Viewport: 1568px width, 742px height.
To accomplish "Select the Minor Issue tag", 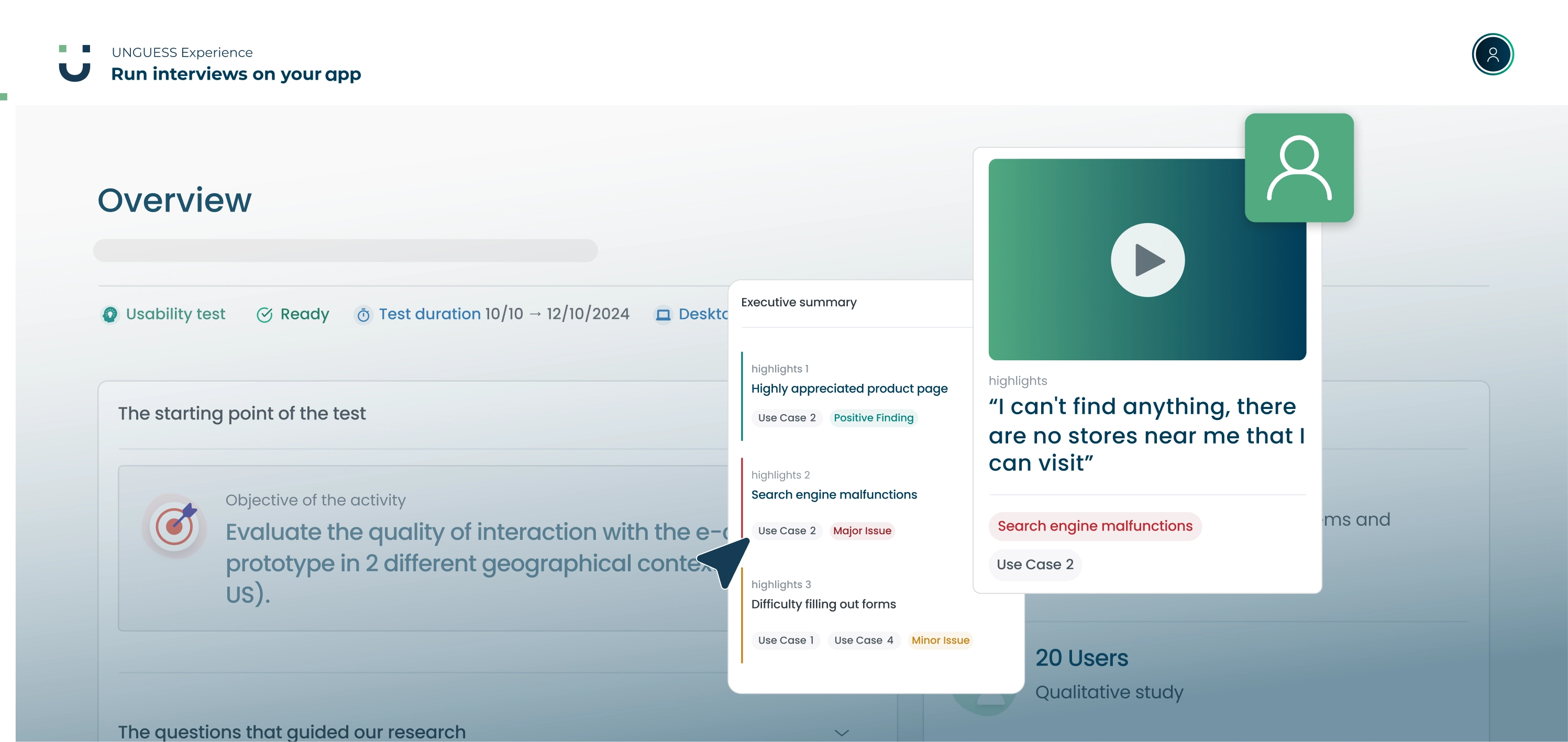I will 941,640.
